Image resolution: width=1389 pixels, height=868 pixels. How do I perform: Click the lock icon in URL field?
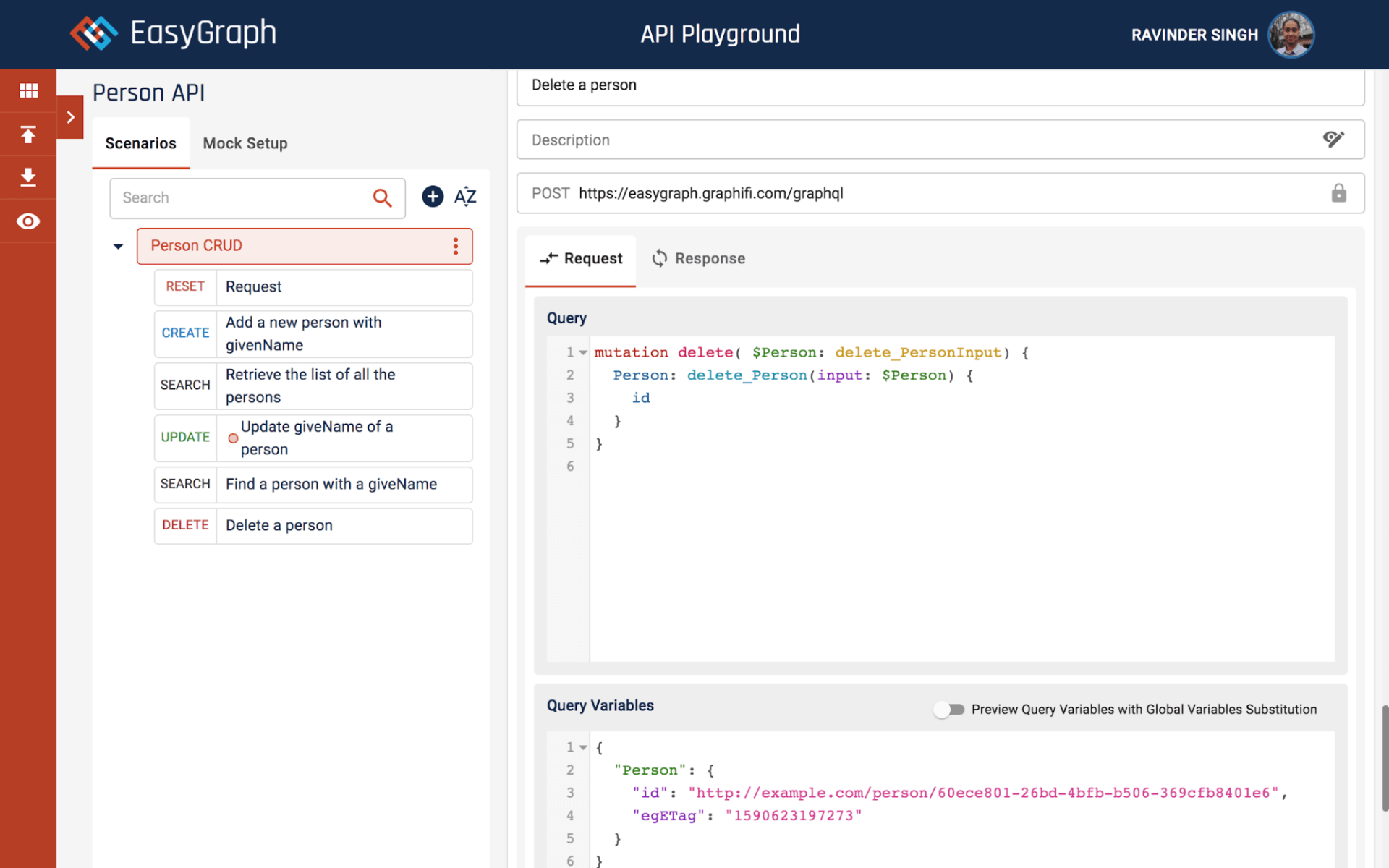coord(1338,193)
